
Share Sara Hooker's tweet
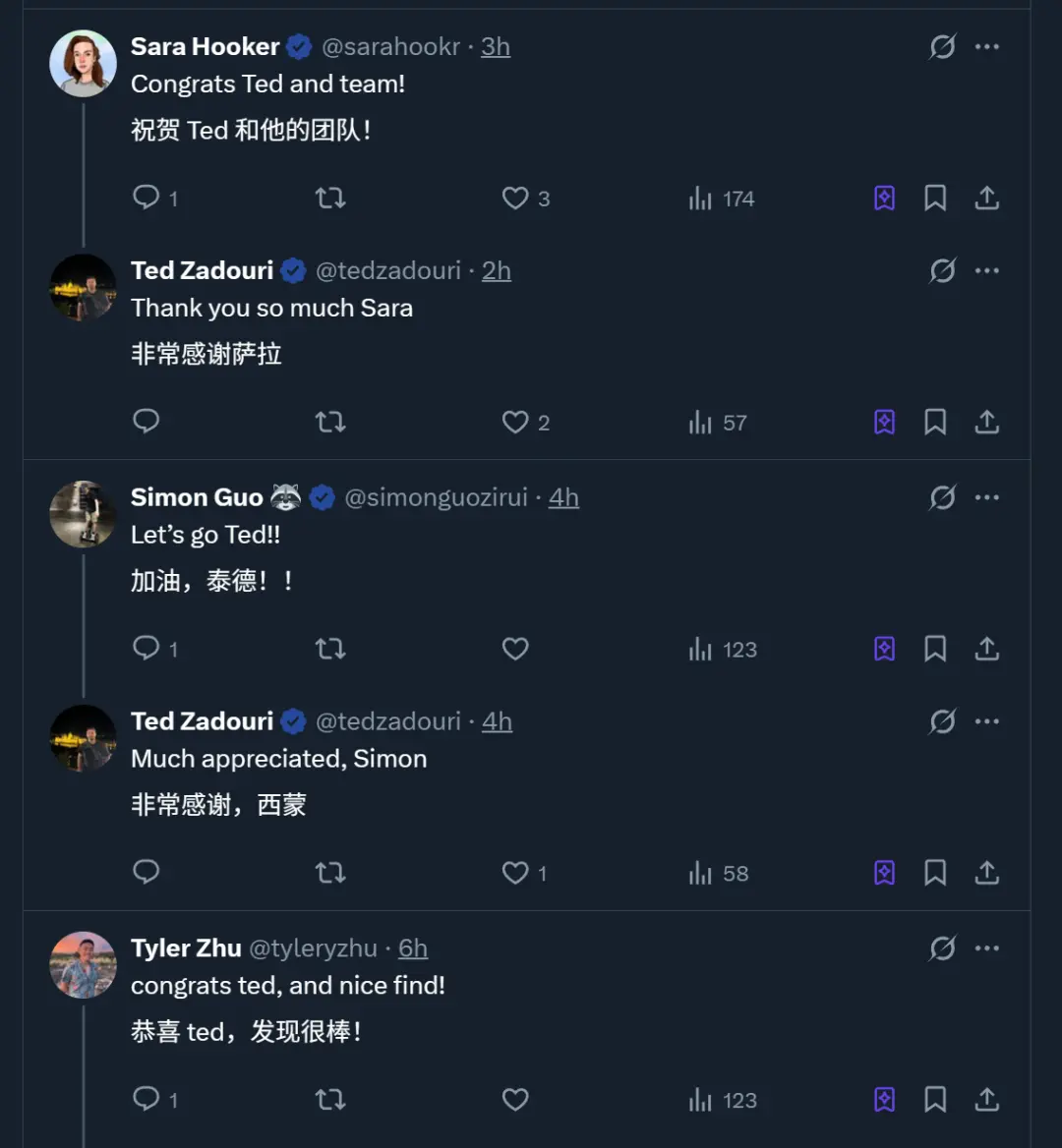(x=987, y=198)
